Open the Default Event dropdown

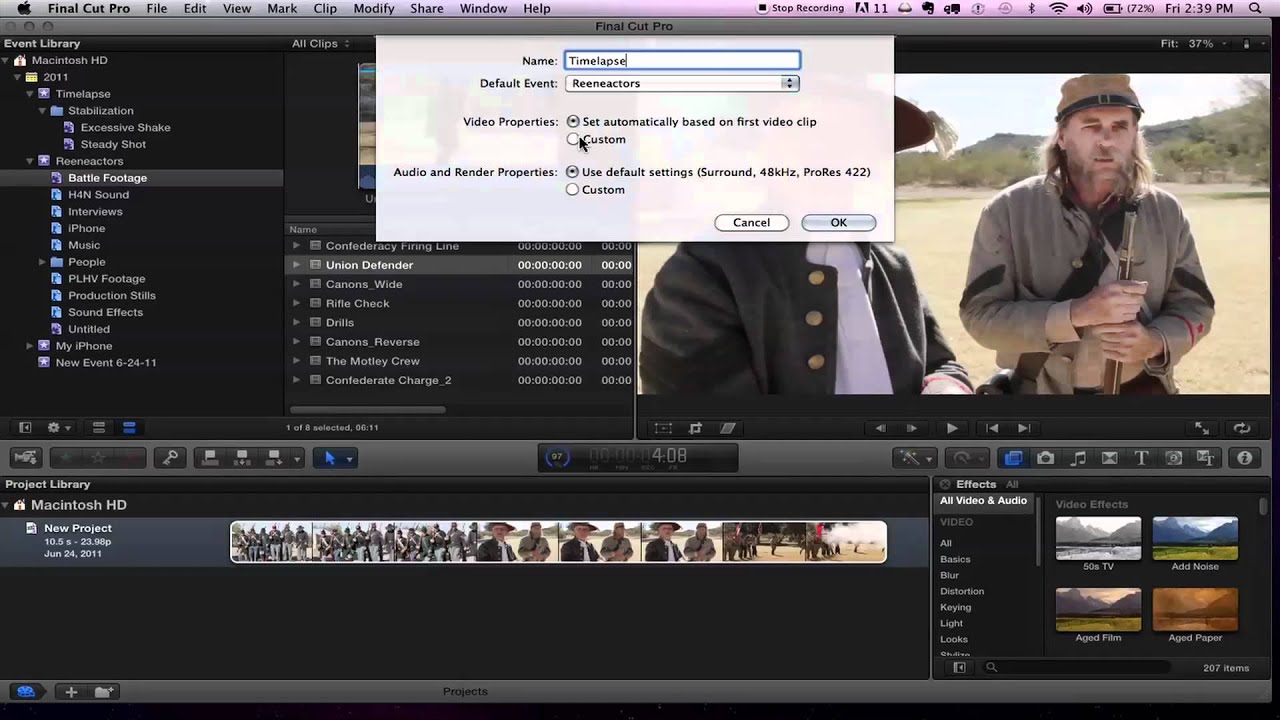tap(682, 83)
